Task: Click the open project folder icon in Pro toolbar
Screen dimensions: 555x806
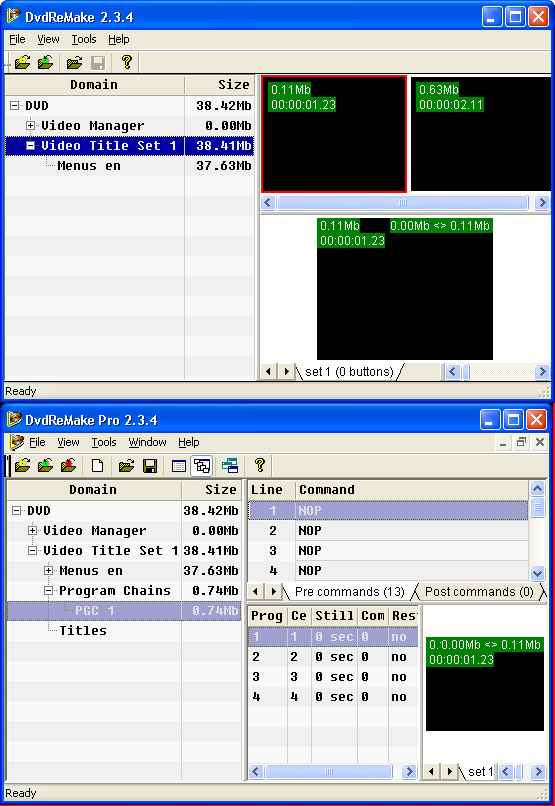Action: 126,466
